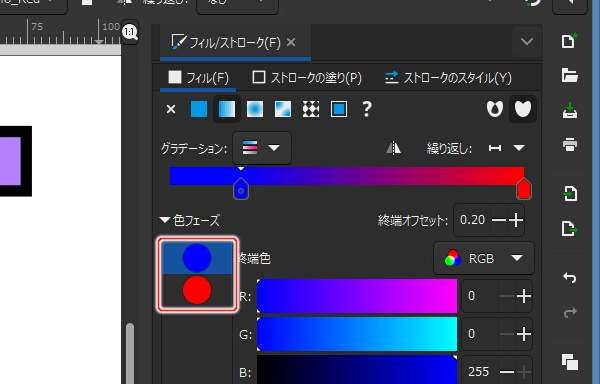The height and width of the screenshot is (384, 600).
Task: Click the unset paint question mark
Action: coord(367,109)
